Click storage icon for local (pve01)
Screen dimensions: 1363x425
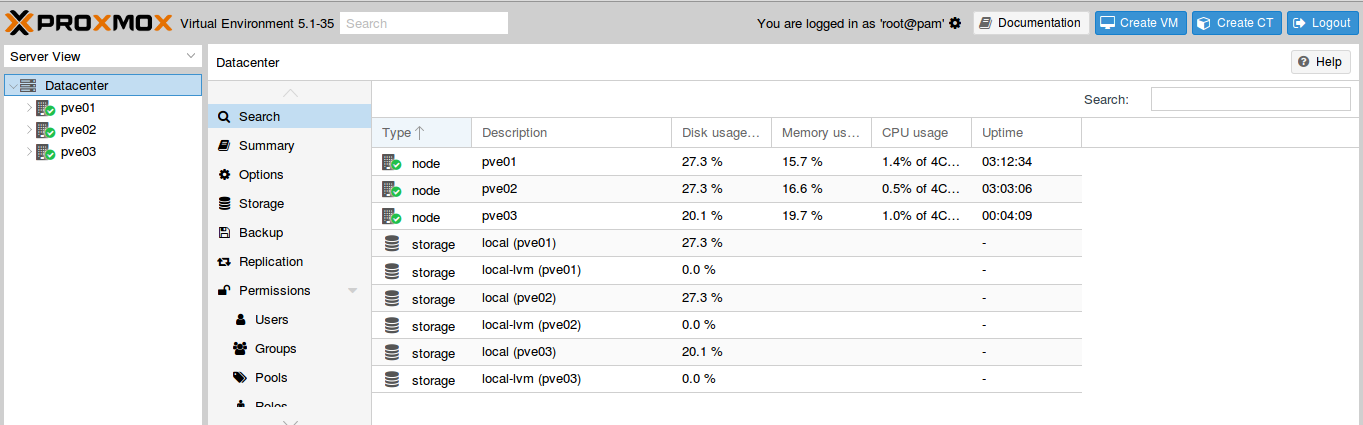point(391,244)
